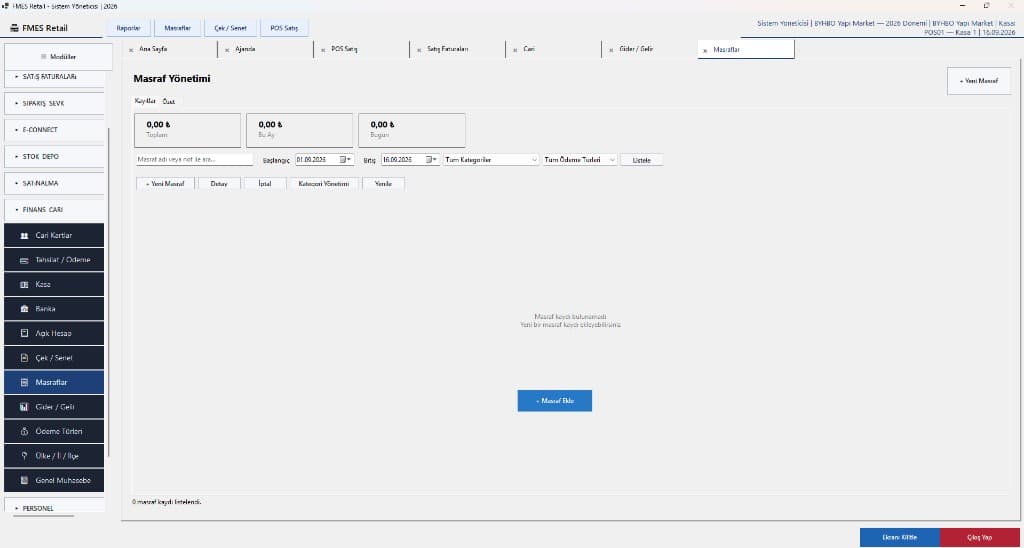
Task: Close the Ana Sayfa tab
Action: pyautogui.click(x=131, y=50)
